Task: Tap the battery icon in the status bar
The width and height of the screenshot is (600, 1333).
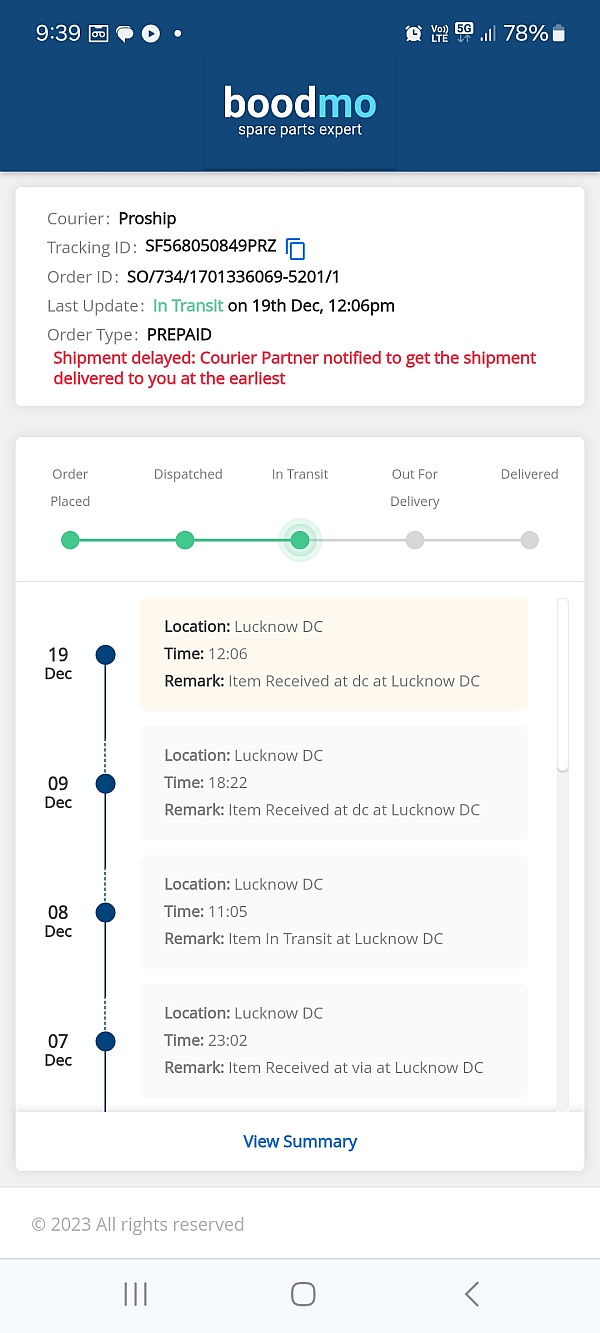Action: (x=559, y=33)
